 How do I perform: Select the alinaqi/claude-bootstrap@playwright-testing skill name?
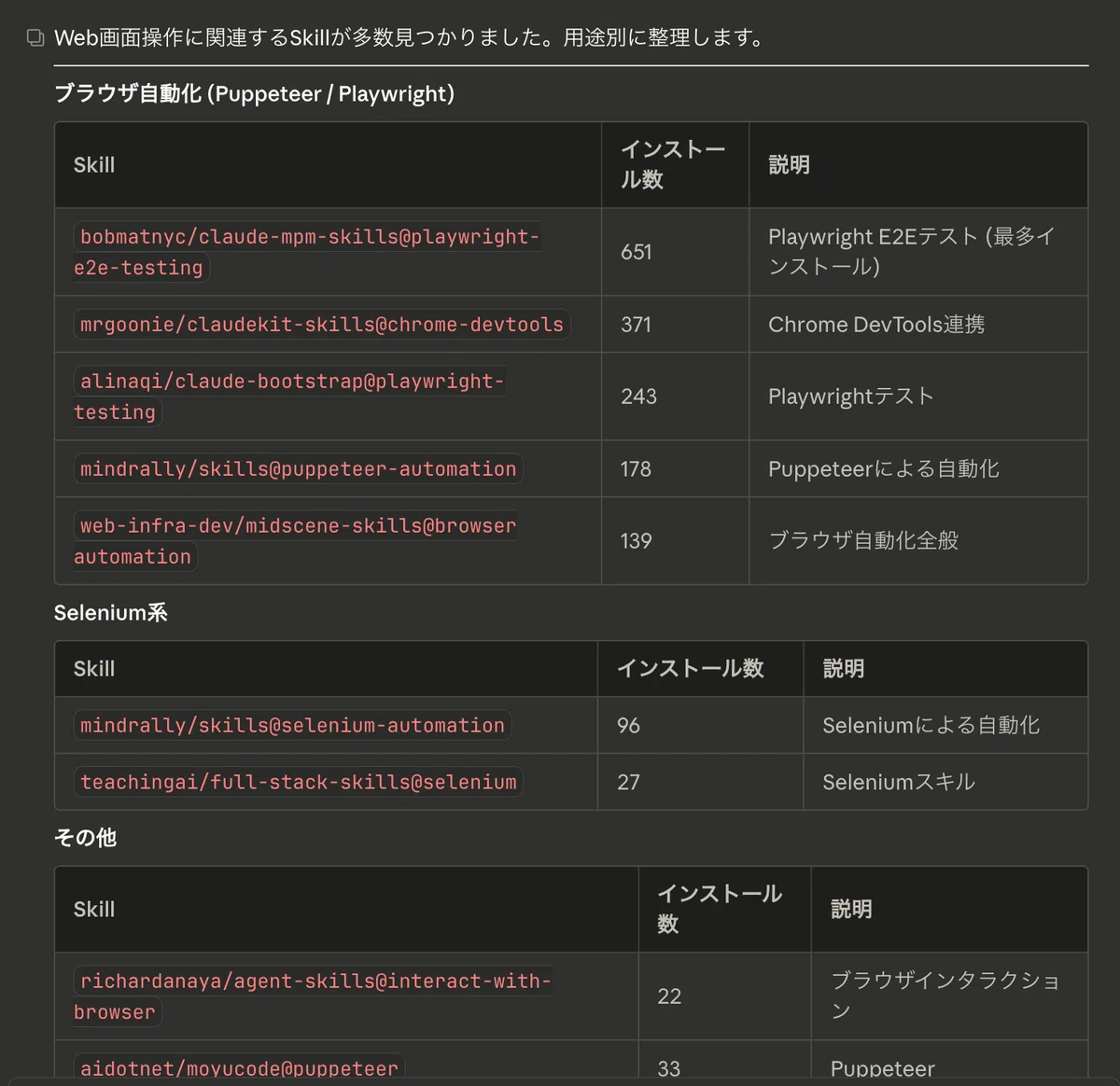point(289,397)
